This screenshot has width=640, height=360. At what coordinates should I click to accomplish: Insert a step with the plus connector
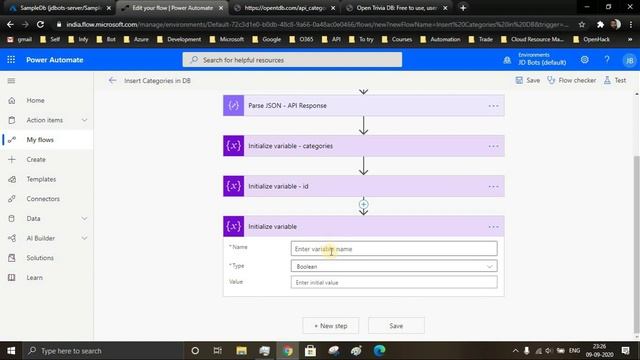coord(363,204)
